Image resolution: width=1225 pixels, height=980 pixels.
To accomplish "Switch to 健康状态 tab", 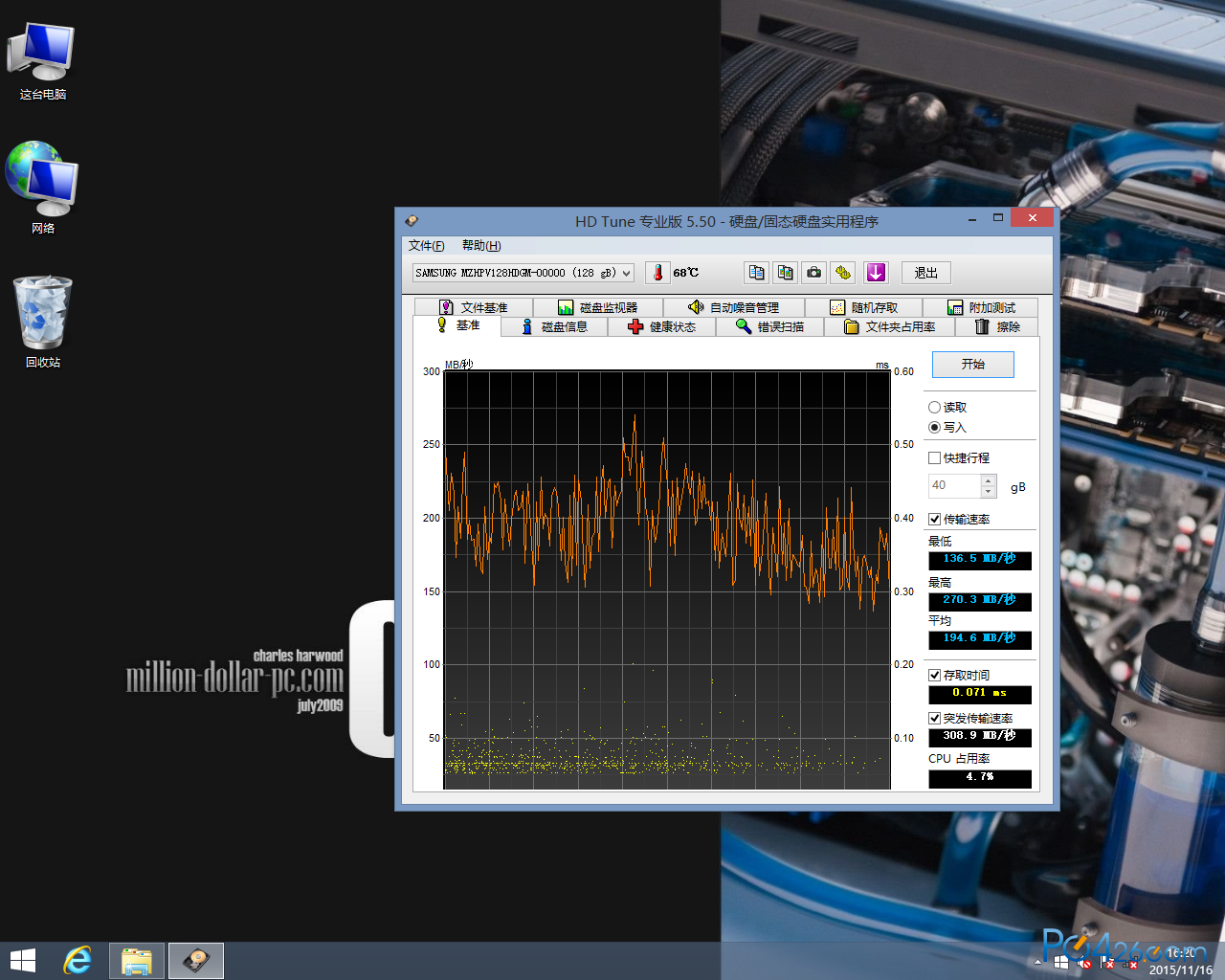I will [x=662, y=327].
